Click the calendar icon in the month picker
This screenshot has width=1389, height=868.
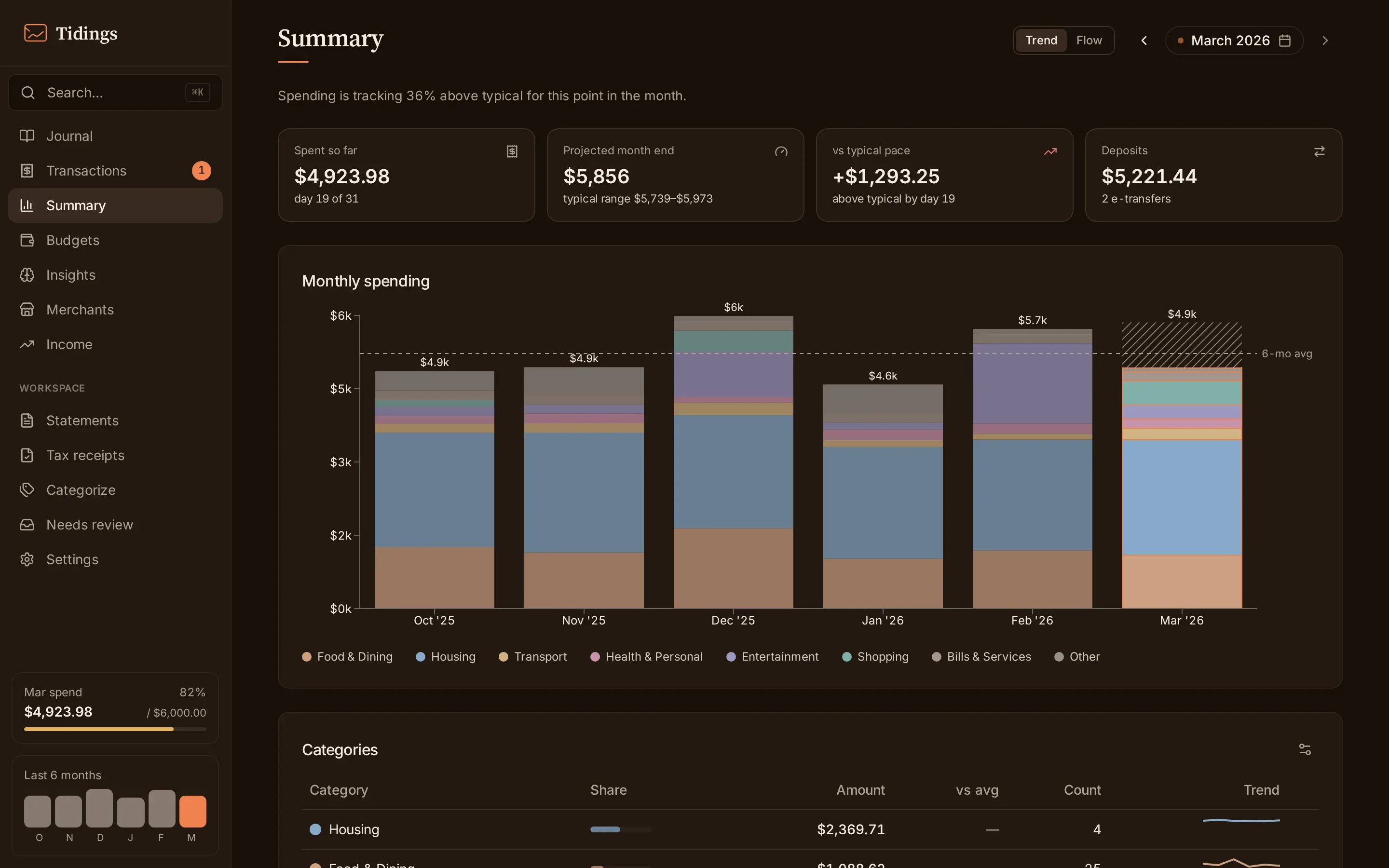click(1285, 41)
